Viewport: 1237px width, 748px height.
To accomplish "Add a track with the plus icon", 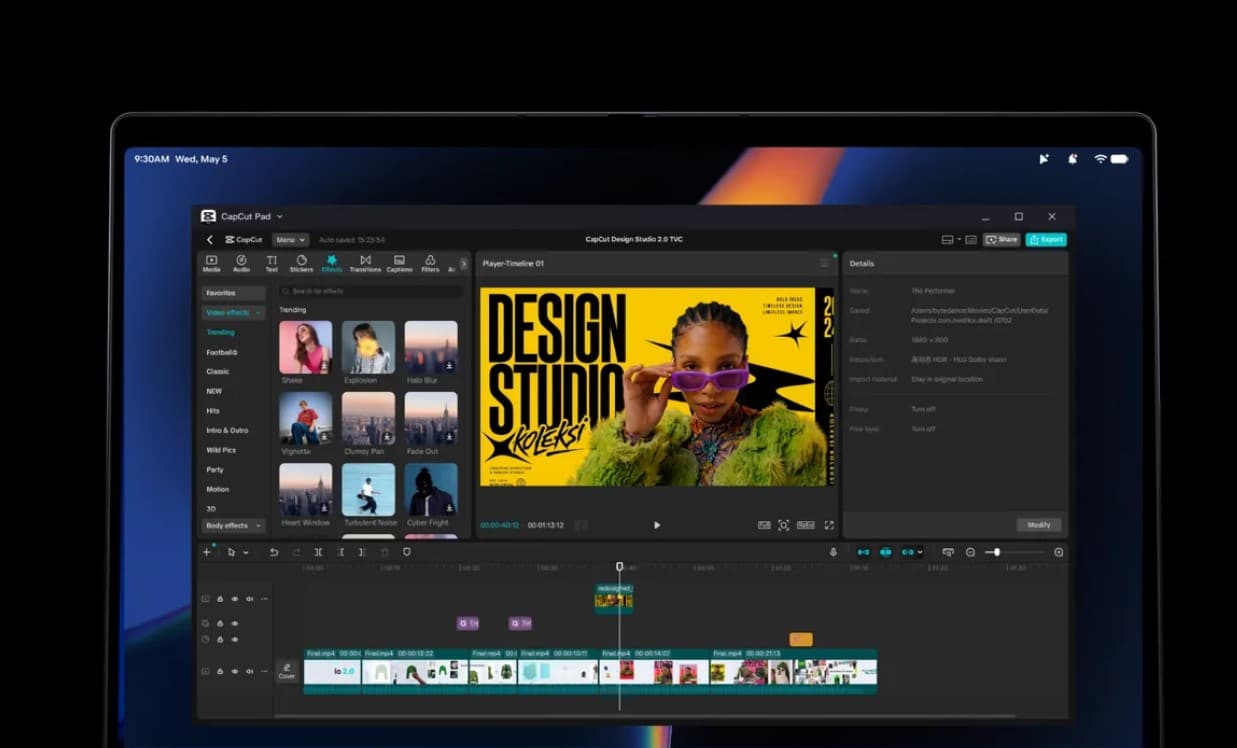I will click(x=207, y=552).
